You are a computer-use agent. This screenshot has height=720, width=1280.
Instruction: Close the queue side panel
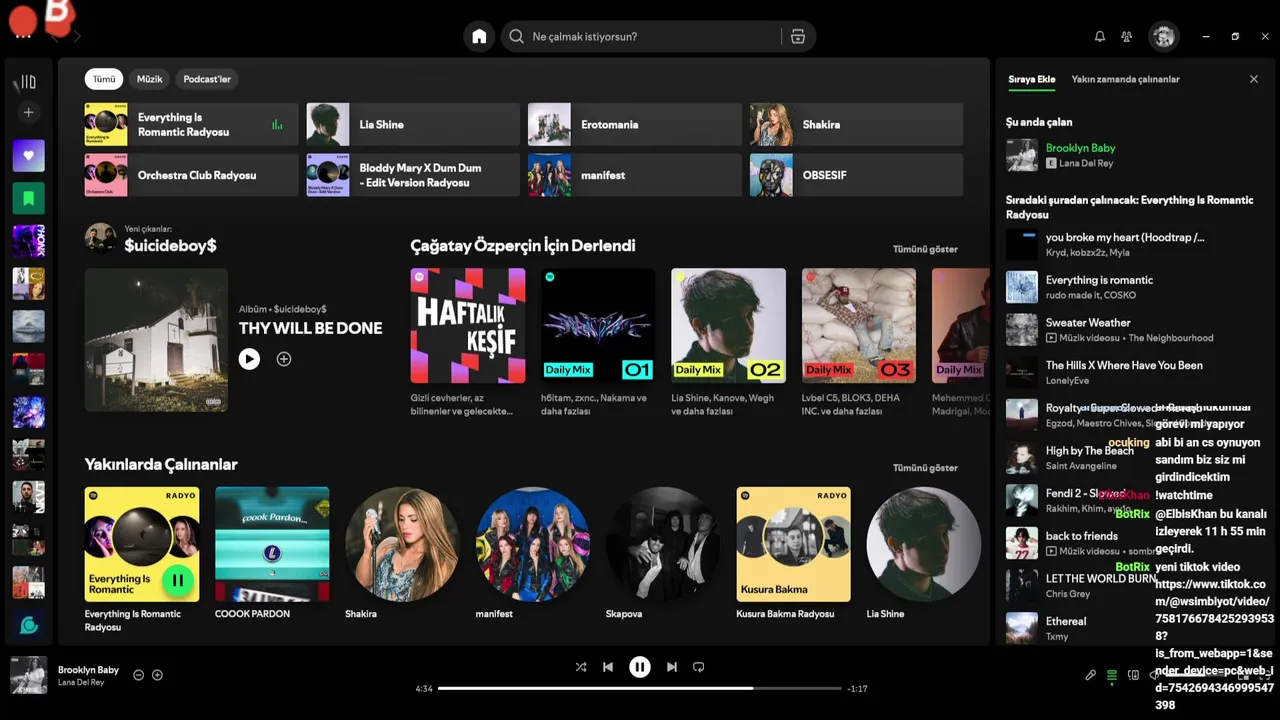[1254, 79]
